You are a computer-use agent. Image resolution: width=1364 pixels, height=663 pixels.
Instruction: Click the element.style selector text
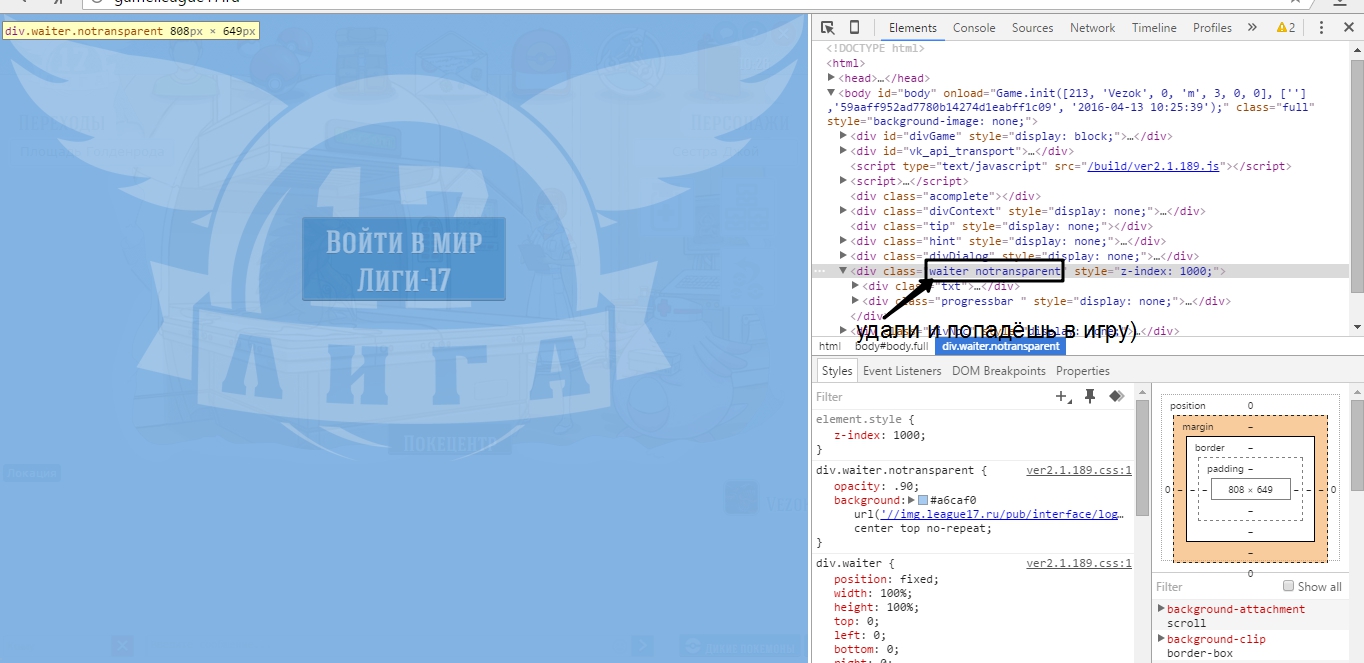858,420
